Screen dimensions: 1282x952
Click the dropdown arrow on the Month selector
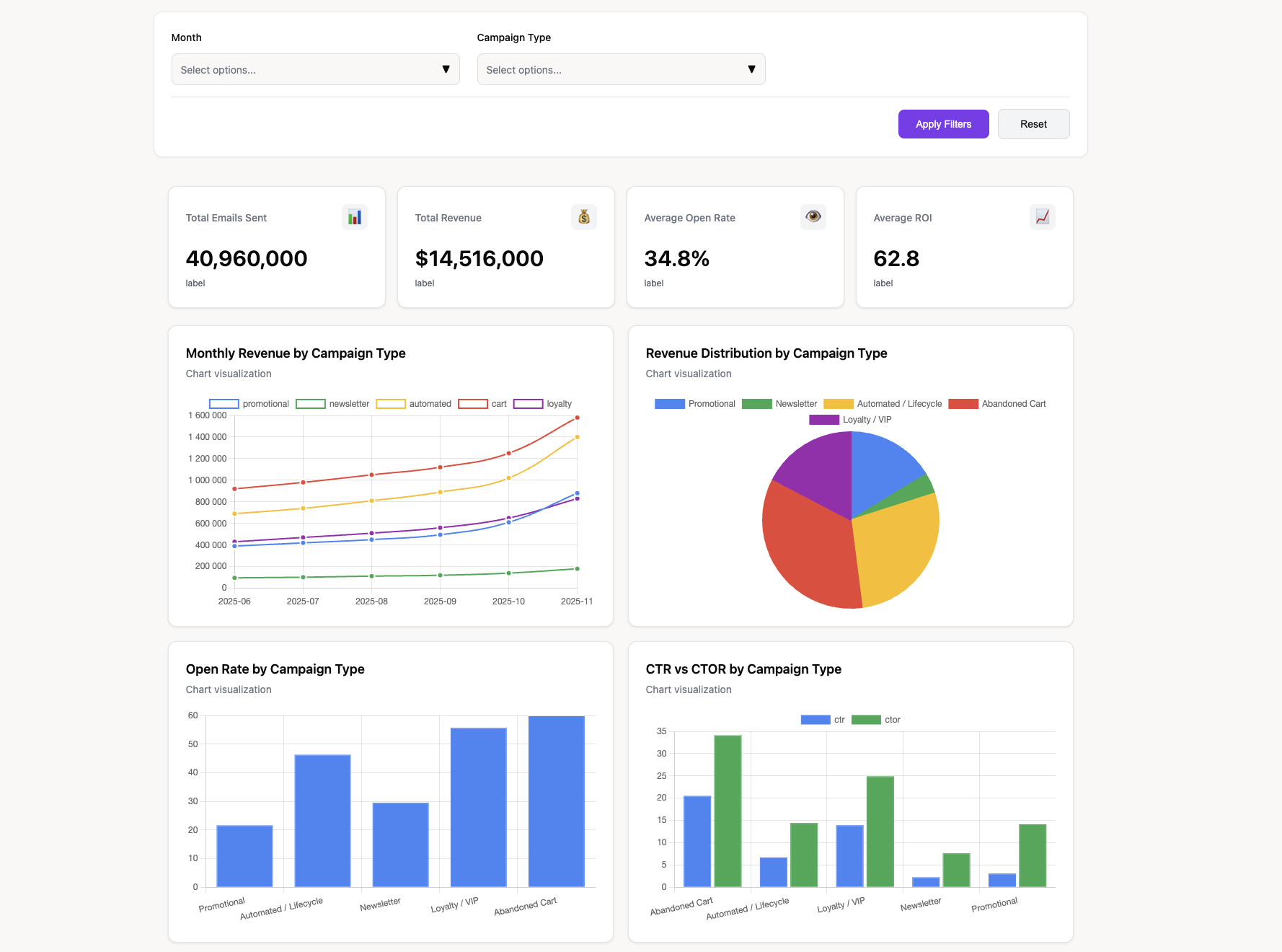tap(447, 69)
